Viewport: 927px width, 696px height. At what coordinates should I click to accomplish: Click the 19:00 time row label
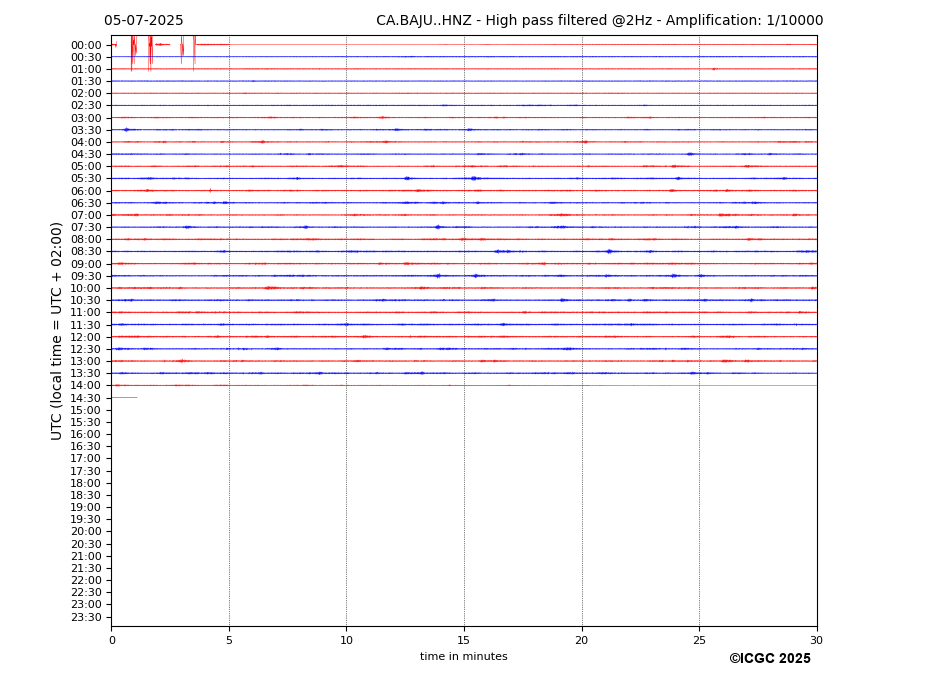[86, 507]
